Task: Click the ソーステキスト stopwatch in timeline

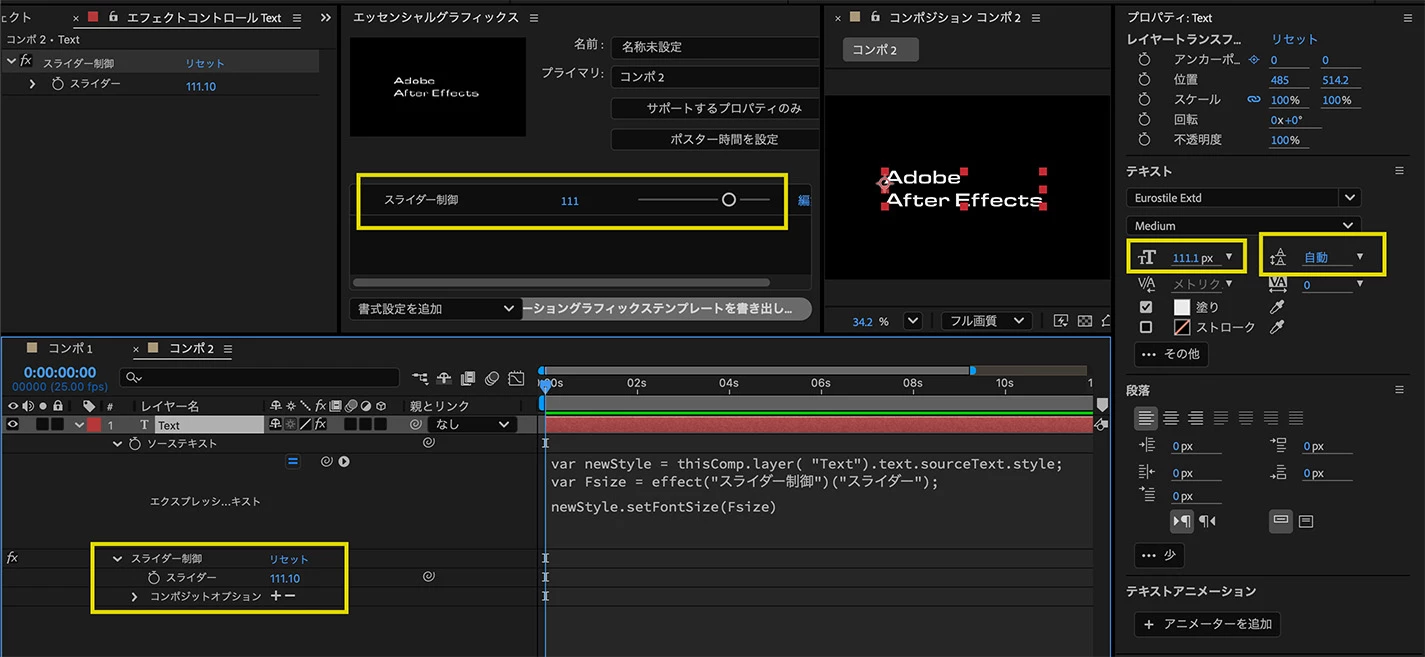Action: pyautogui.click(x=135, y=443)
